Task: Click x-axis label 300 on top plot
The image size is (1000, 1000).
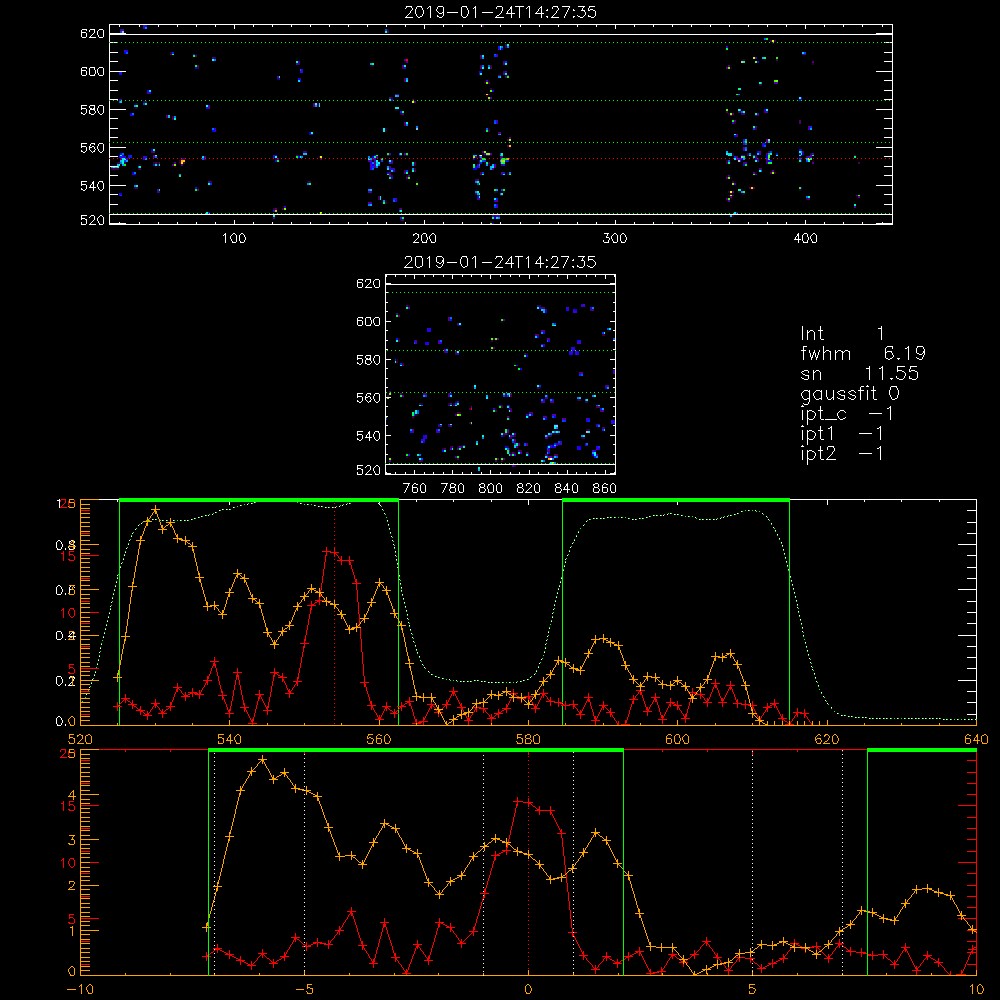Action: click(x=615, y=239)
